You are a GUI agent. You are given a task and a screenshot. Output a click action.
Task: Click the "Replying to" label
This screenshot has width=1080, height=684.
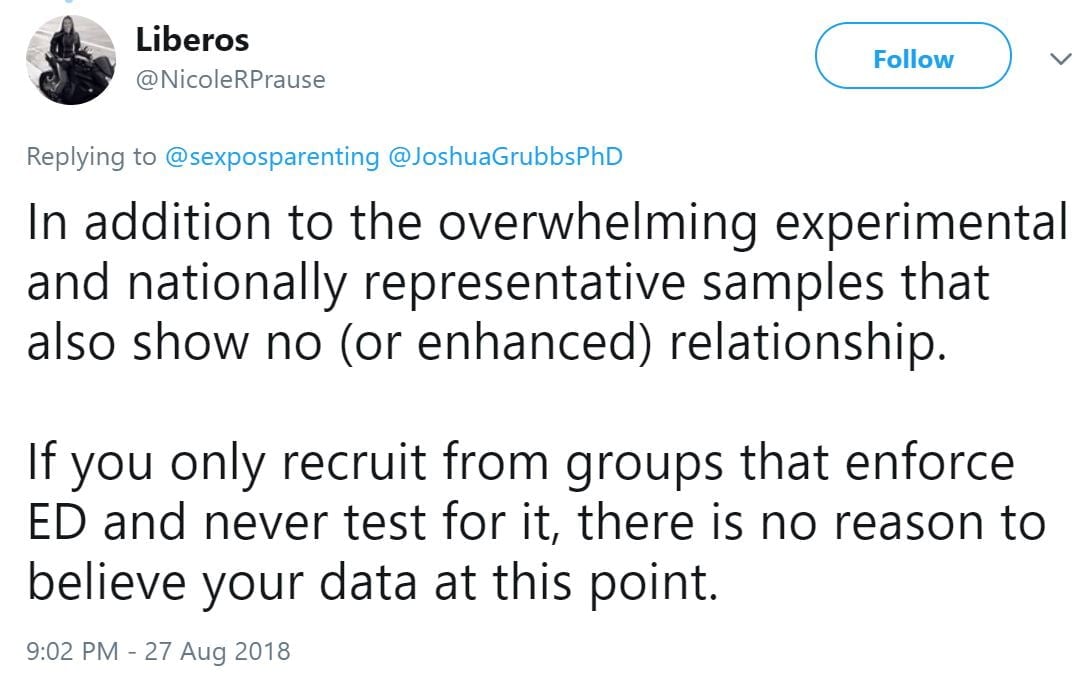pyautogui.click(x=91, y=157)
